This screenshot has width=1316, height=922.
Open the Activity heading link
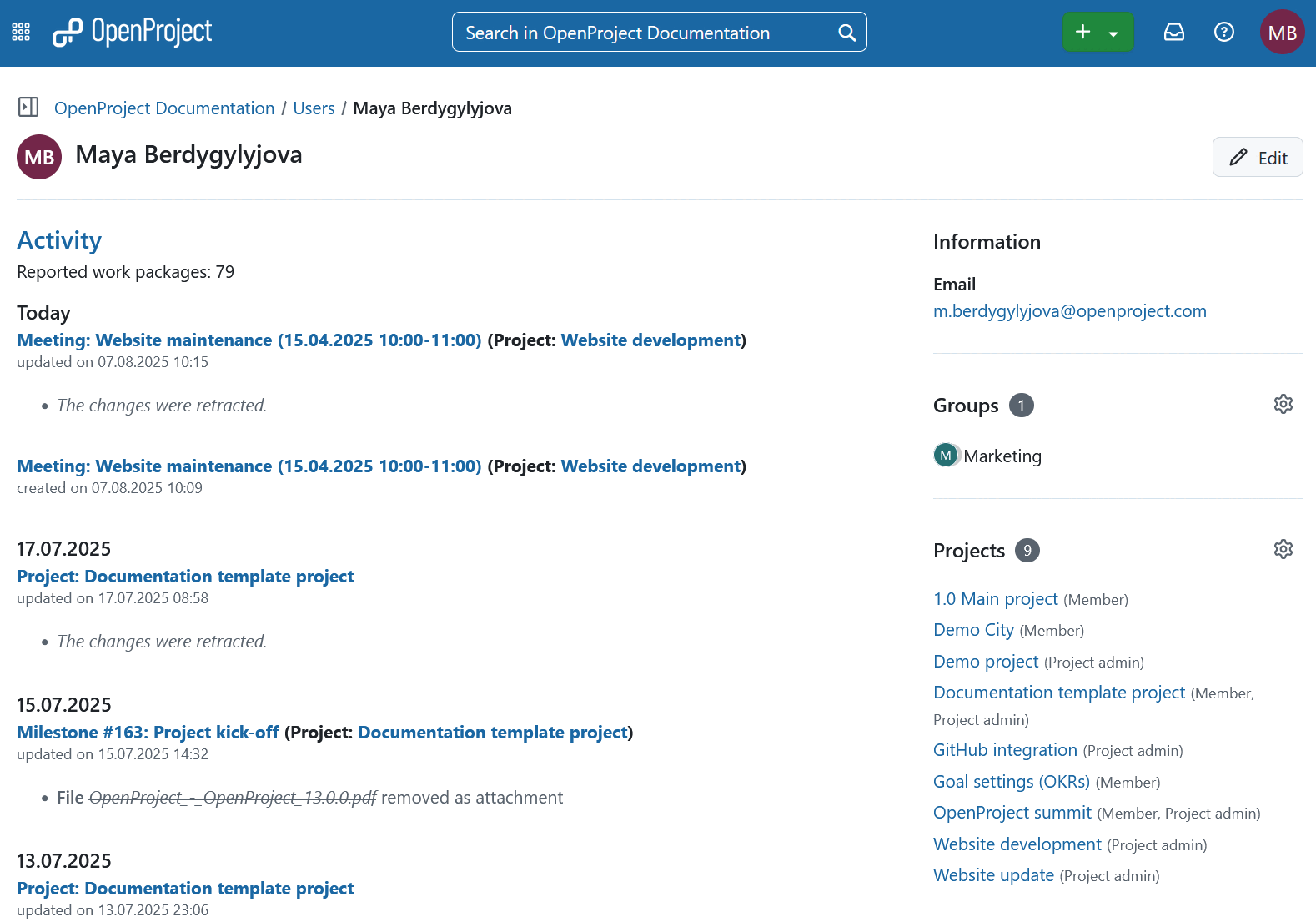59,240
